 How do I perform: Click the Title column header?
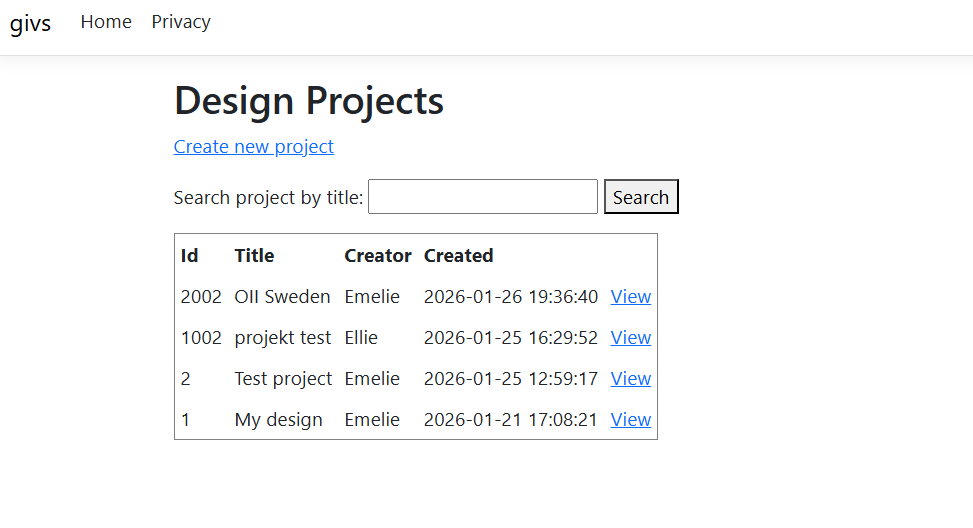point(254,256)
